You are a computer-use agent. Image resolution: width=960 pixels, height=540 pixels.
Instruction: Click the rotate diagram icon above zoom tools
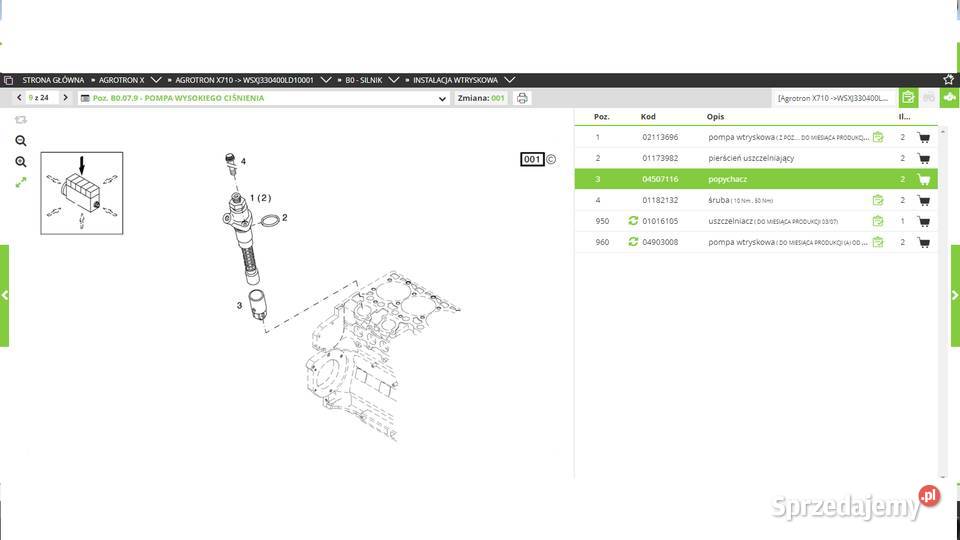tap(21, 120)
